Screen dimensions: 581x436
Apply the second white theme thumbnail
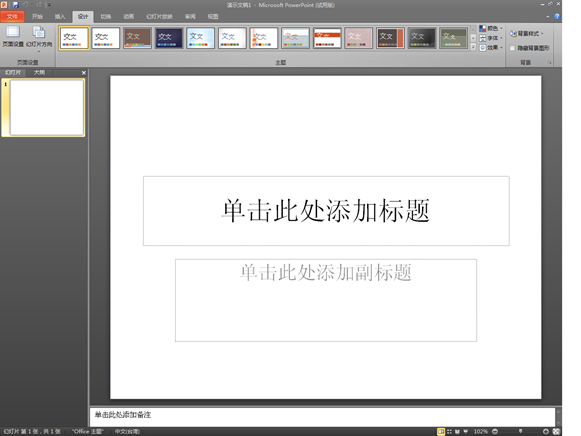[106, 38]
